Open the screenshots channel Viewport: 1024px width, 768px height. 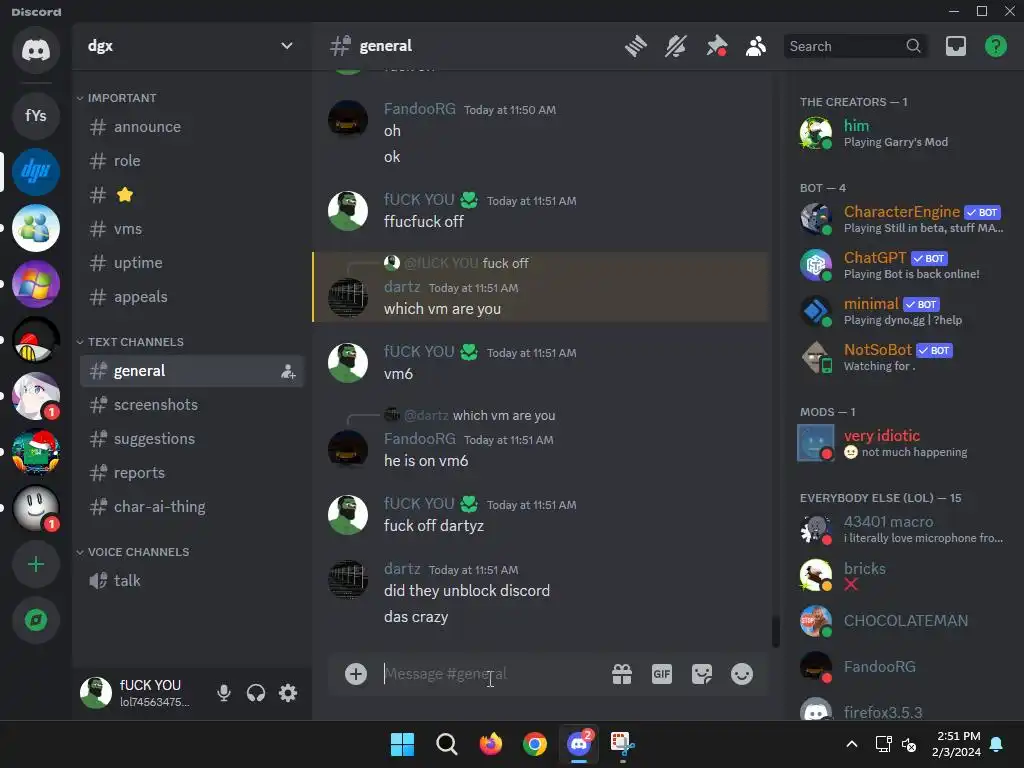(192, 405)
